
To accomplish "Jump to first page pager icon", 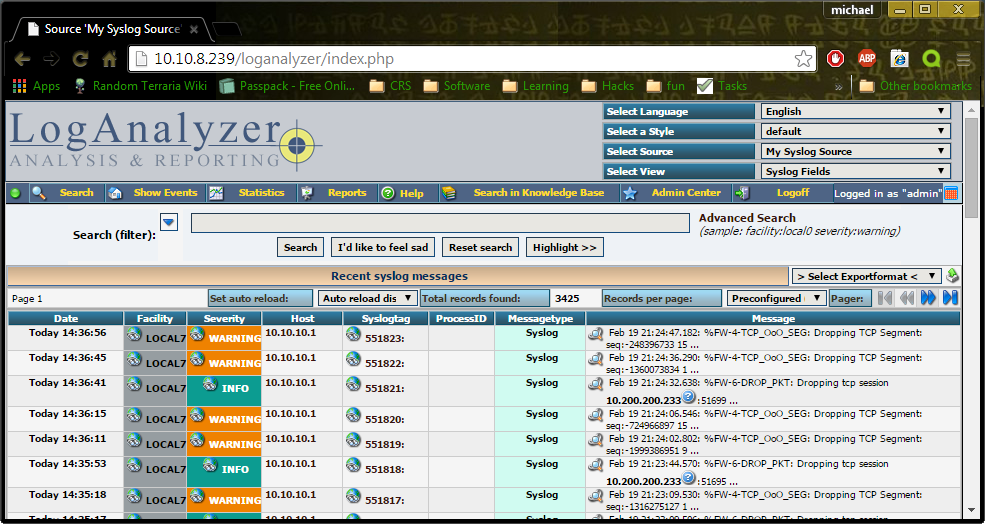I will point(884,298).
